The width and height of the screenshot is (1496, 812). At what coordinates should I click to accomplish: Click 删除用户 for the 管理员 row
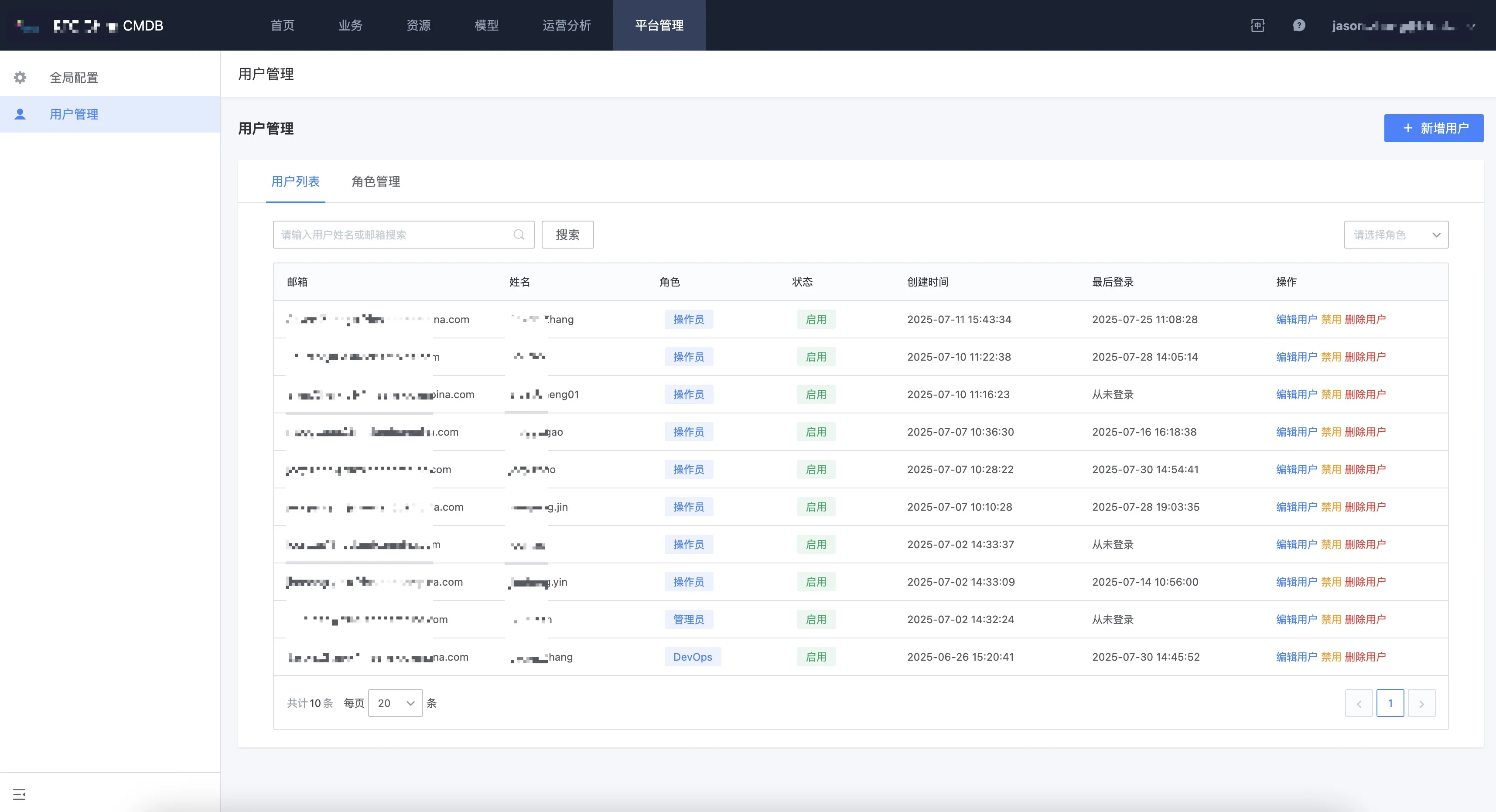[1365, 620]
